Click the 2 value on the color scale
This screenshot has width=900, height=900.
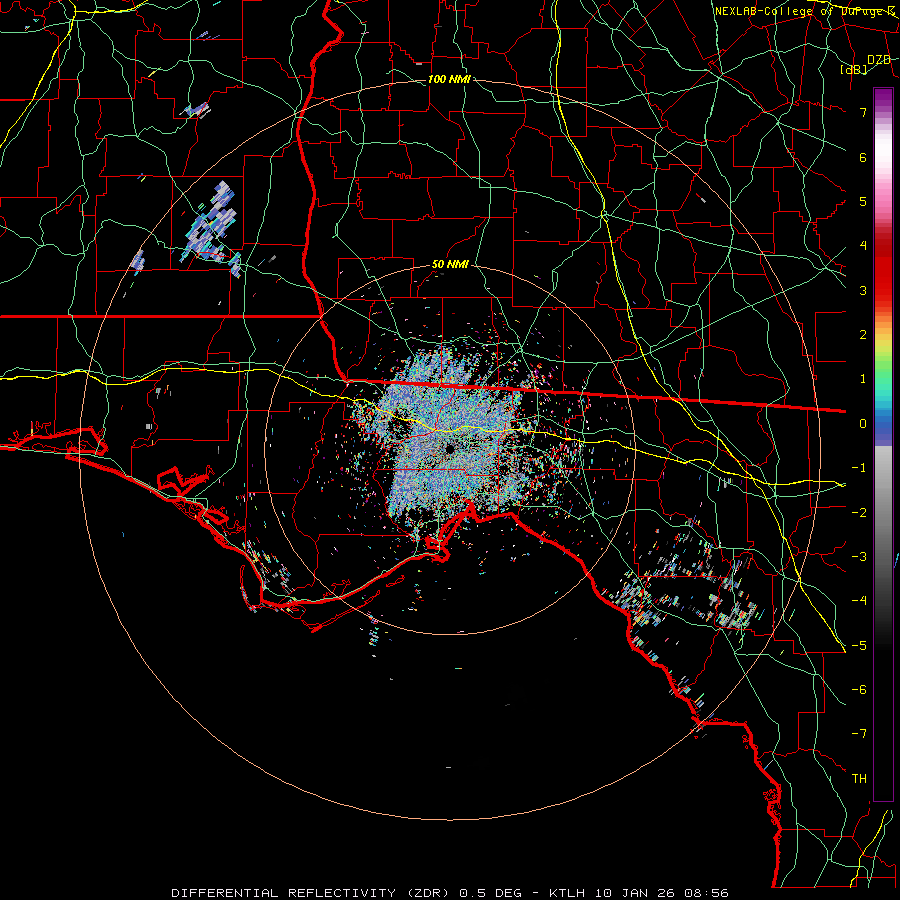point(863,335)
